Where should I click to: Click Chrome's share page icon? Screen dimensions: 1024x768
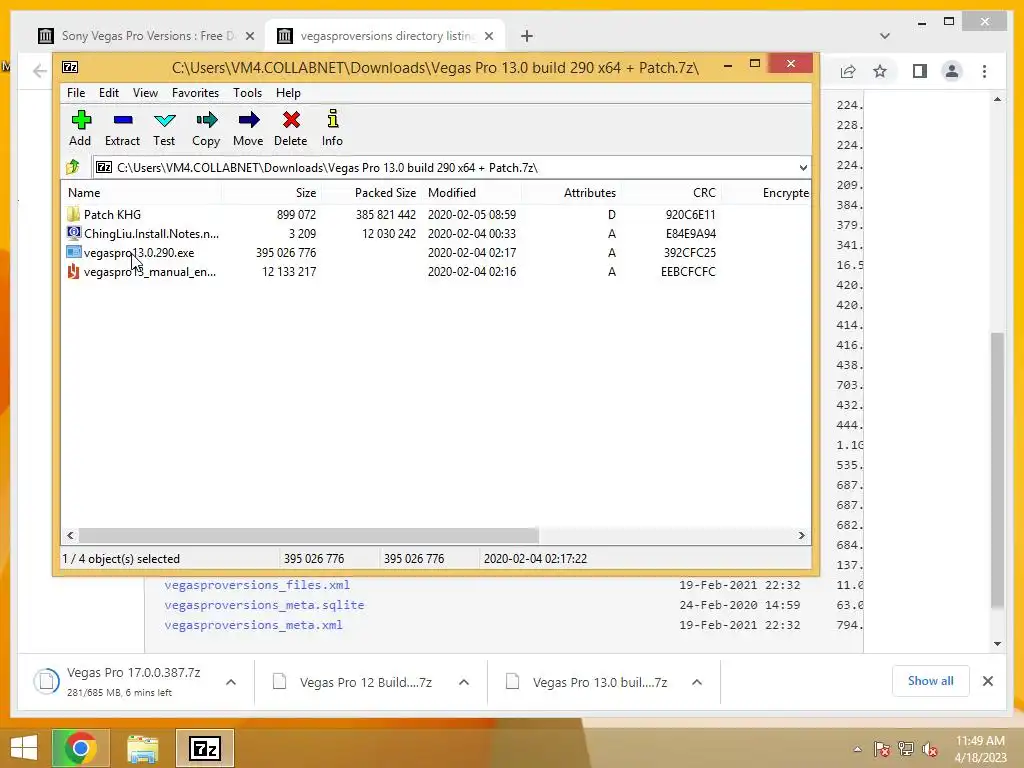coord(848,71)
